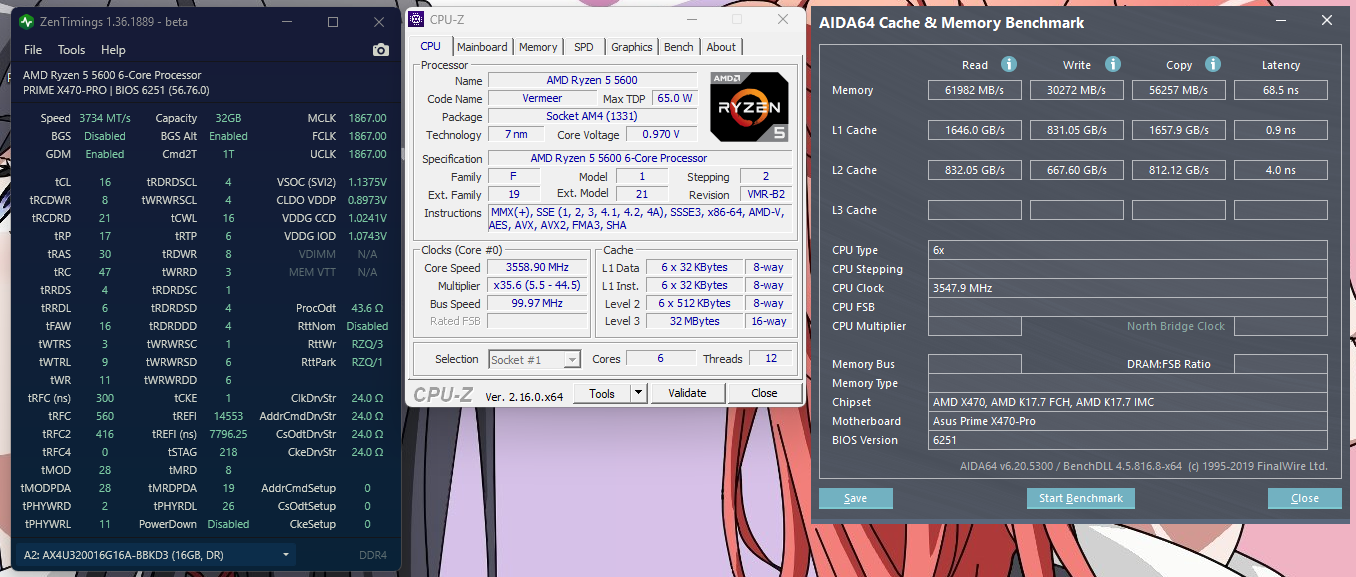
Task: Click the CPU-Z app icon in title bar
Action: click(x=418, y=19)
